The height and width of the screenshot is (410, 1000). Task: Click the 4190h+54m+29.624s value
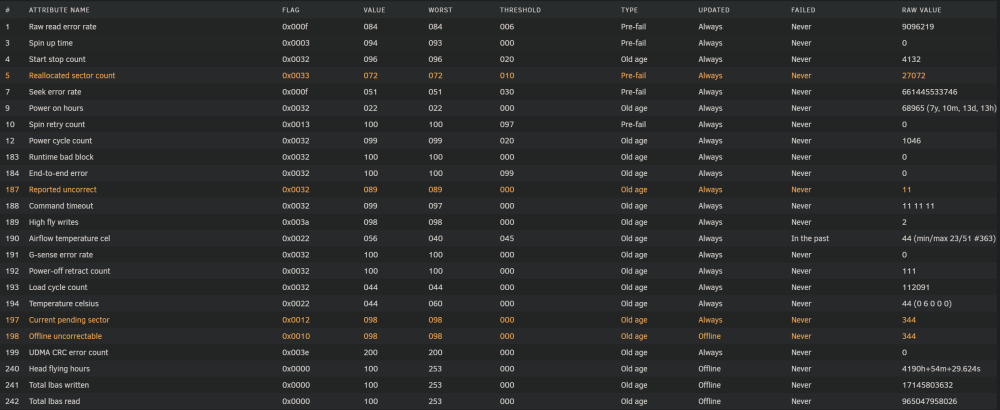pos(941,369)
